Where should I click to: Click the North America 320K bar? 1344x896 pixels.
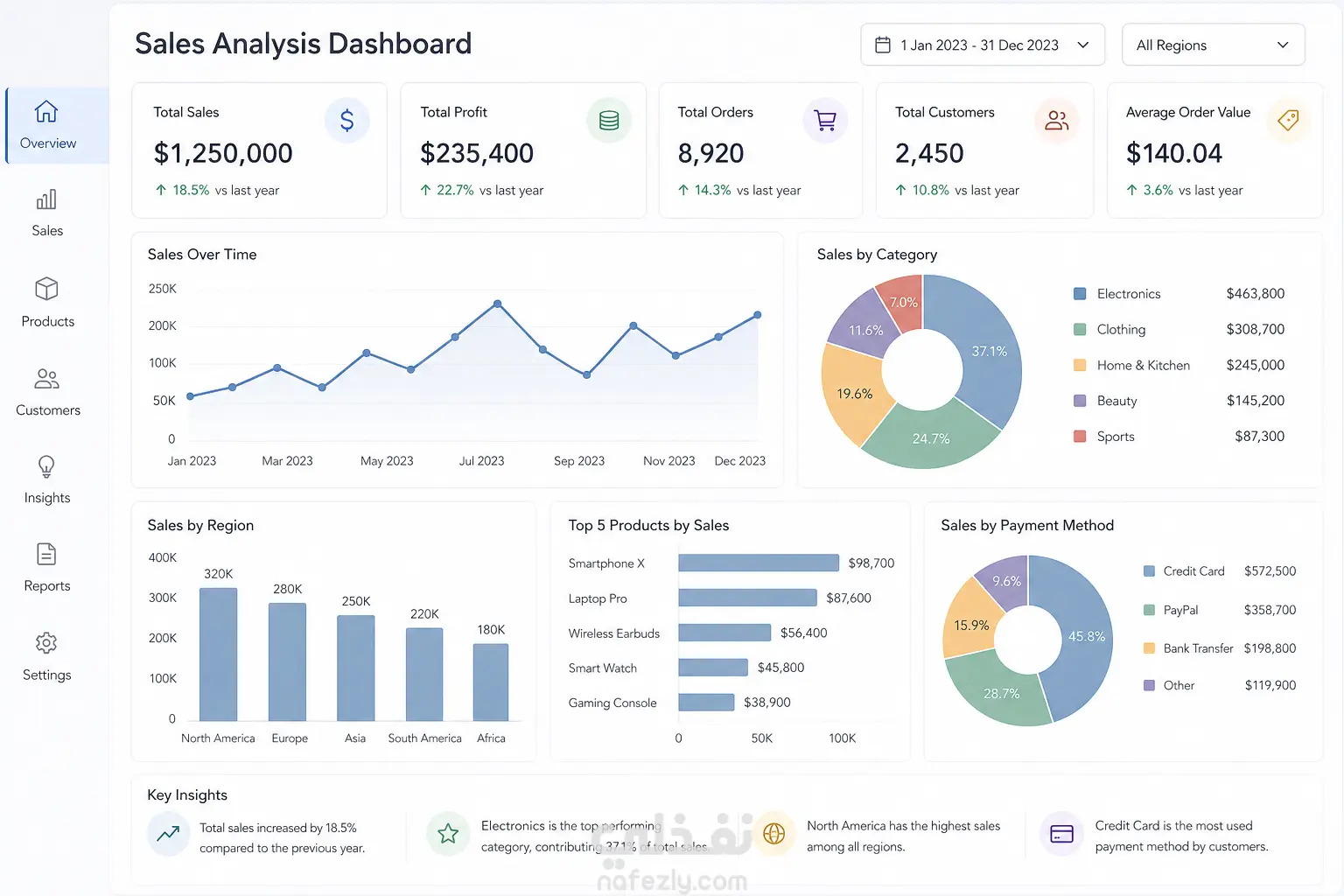(218, 654)
